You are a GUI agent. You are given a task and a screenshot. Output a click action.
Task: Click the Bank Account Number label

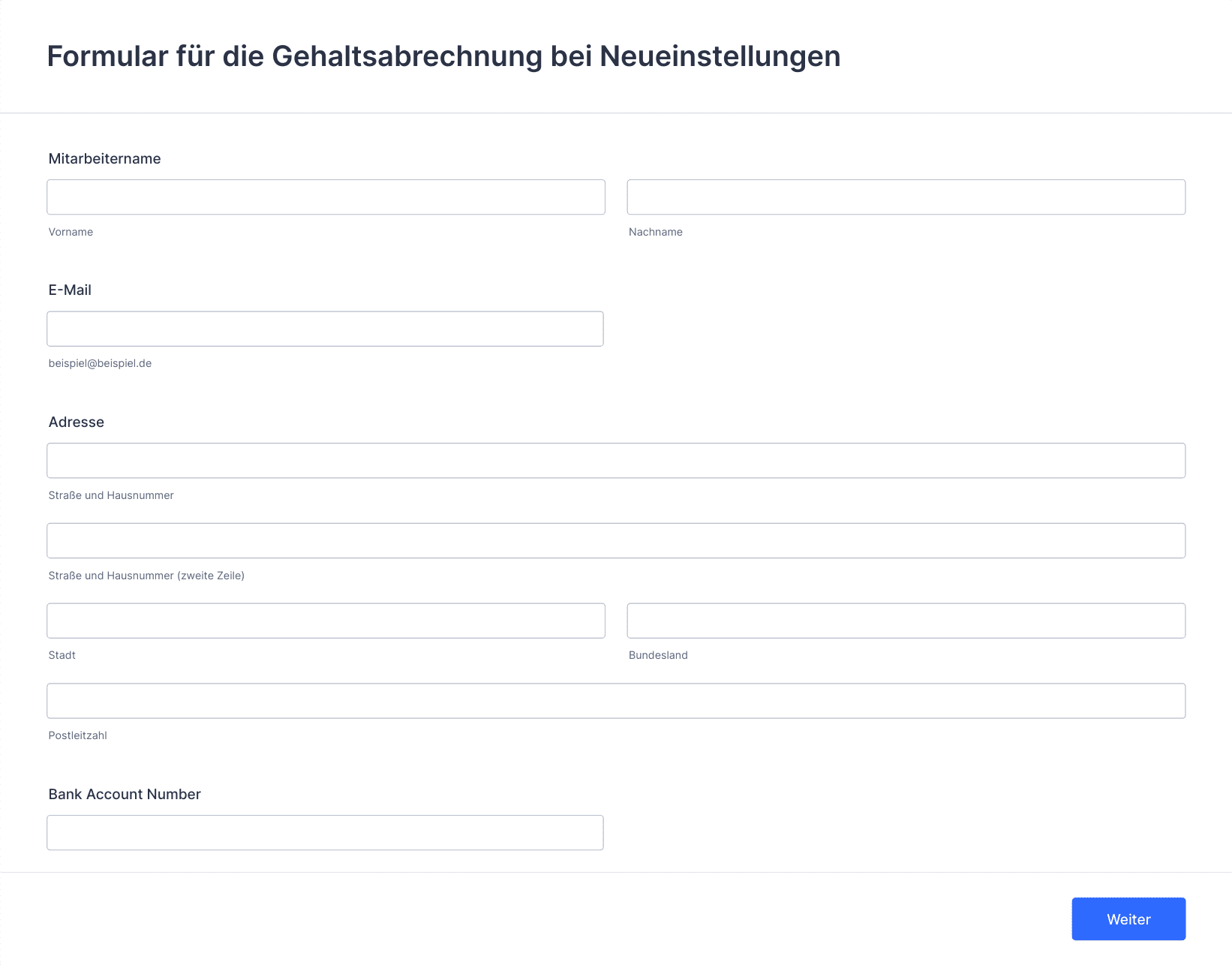click(x=125, y=794)
